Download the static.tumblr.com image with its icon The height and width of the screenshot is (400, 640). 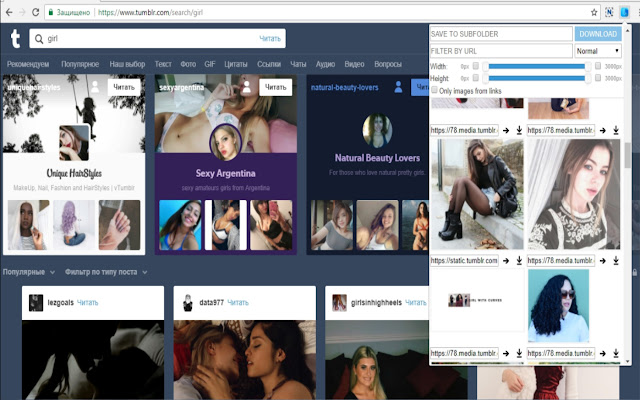coord(519,260)
